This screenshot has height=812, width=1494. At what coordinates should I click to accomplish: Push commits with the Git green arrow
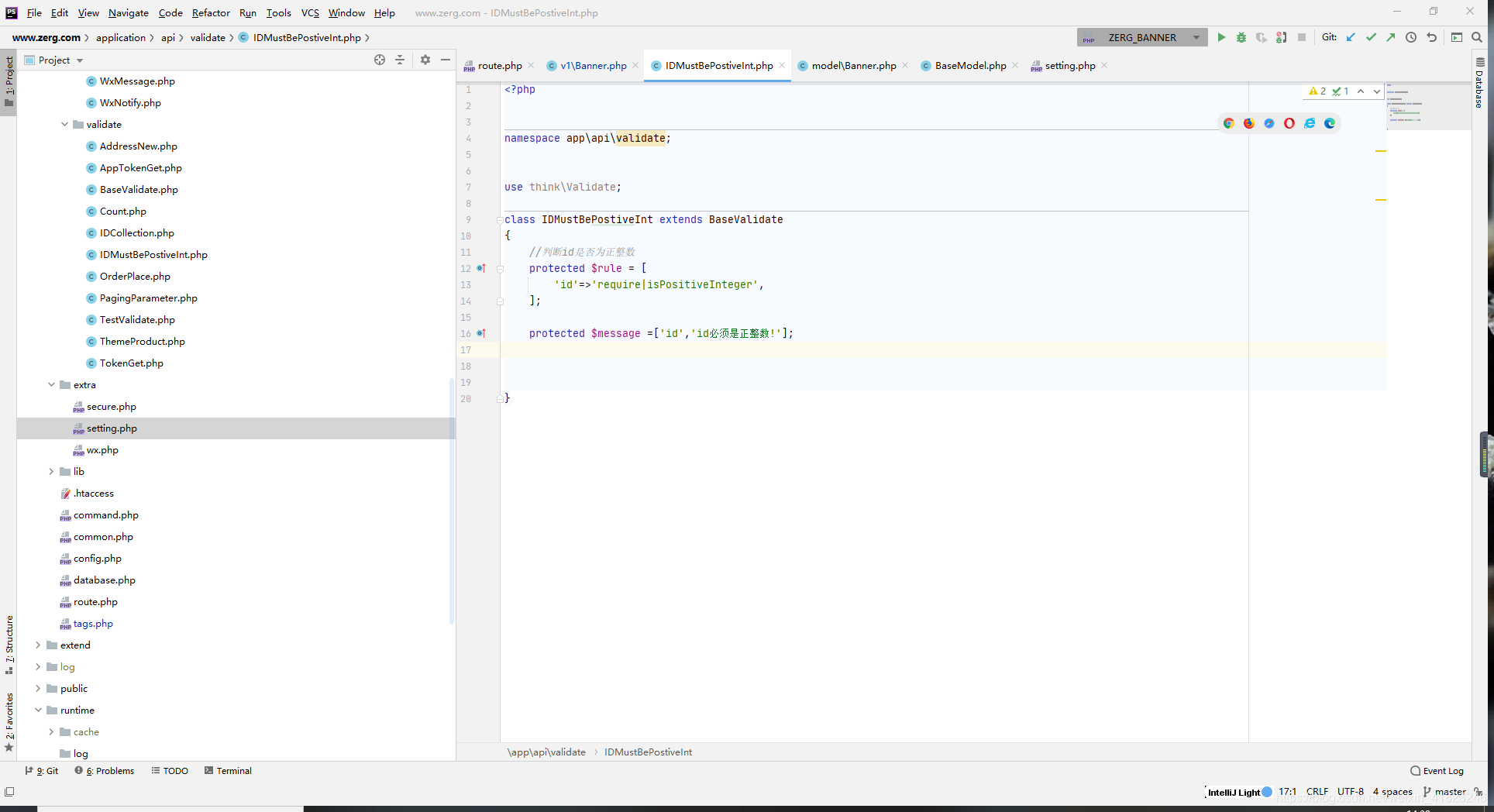1391,37
